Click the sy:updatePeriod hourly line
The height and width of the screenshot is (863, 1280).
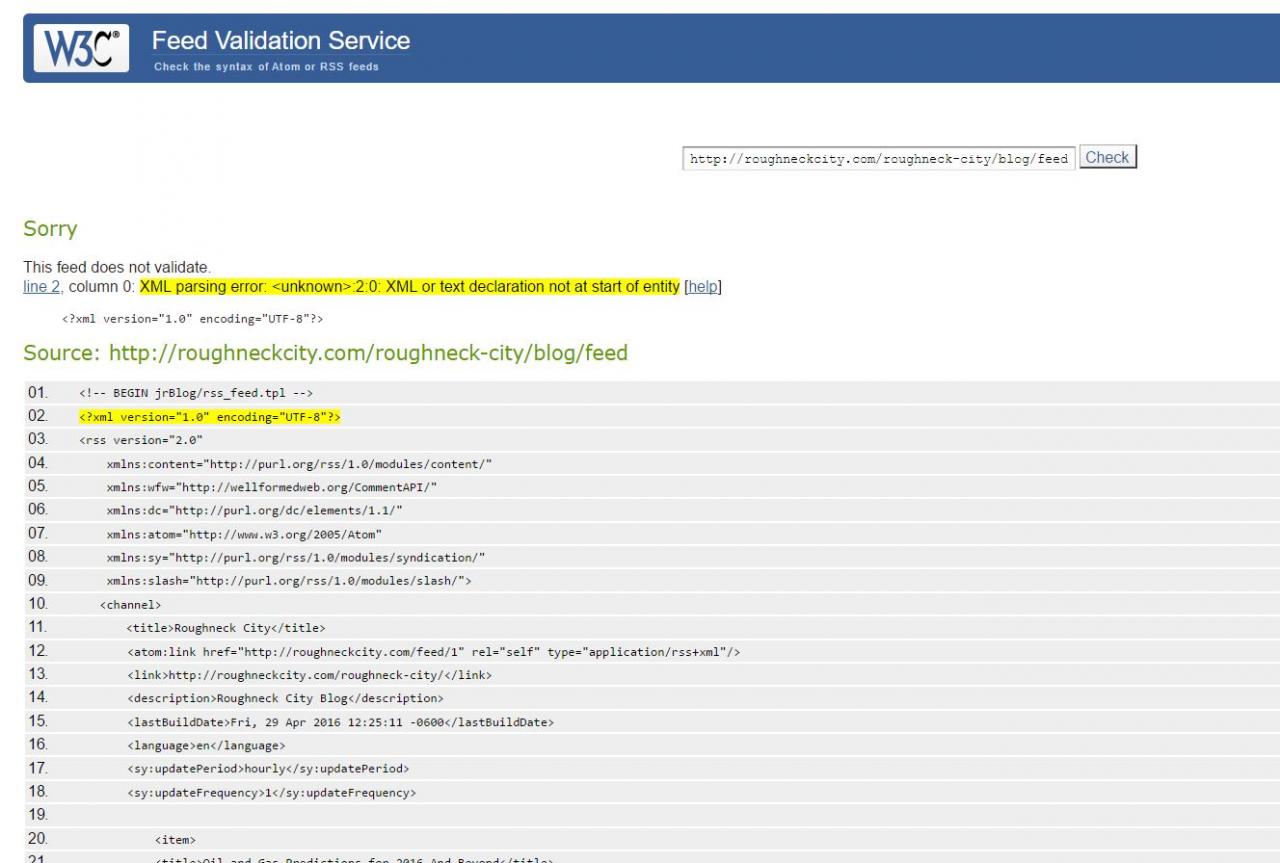tap(268, 769)
